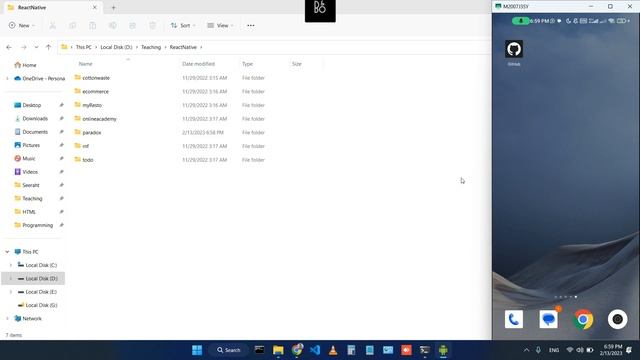This screenshot has width=640, height=360.
Task: Click the Cut icon in Explorer toolbar
Action: tap(53, 26)
